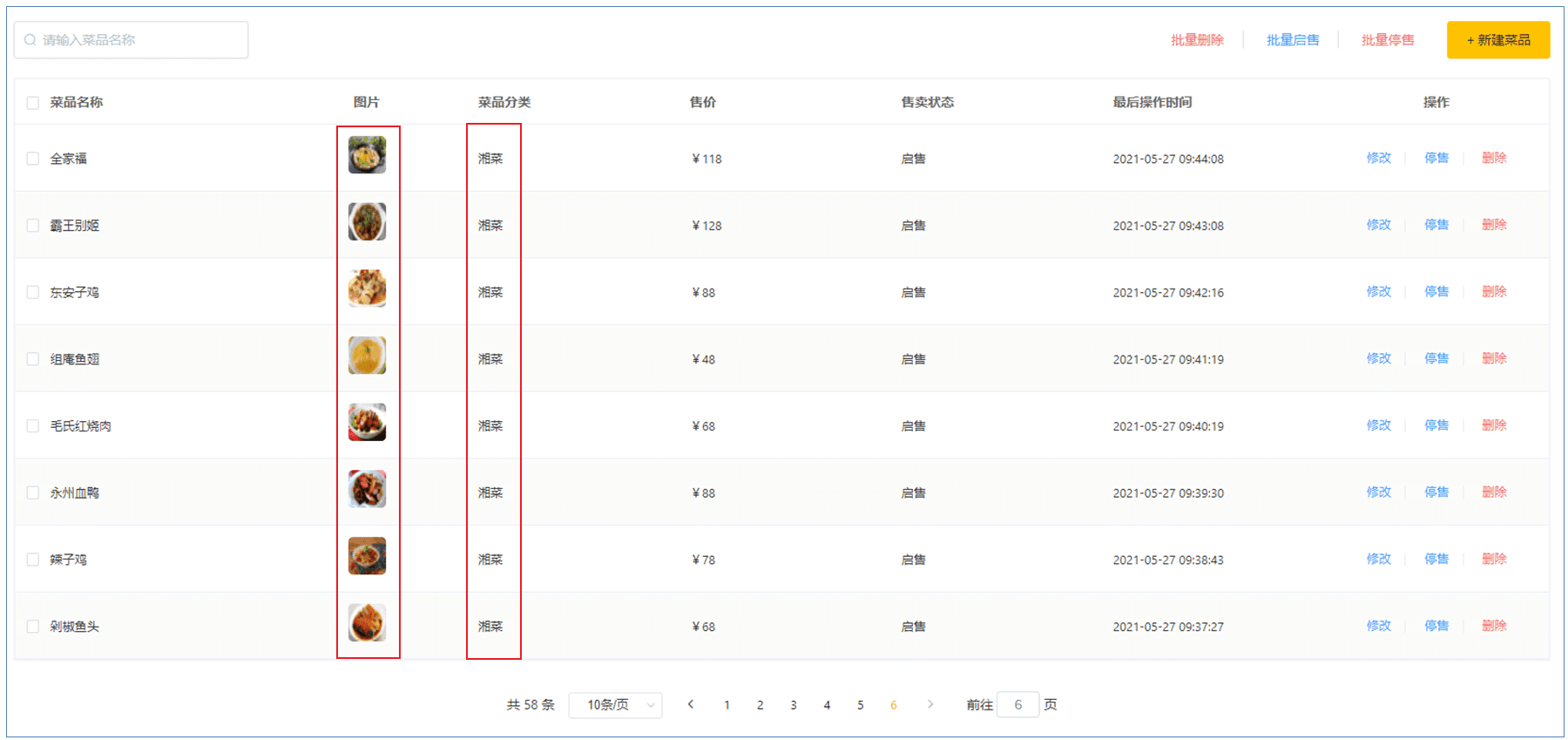
Task: Open the 辣子鸡 dish image
Action: coord(367,556)
